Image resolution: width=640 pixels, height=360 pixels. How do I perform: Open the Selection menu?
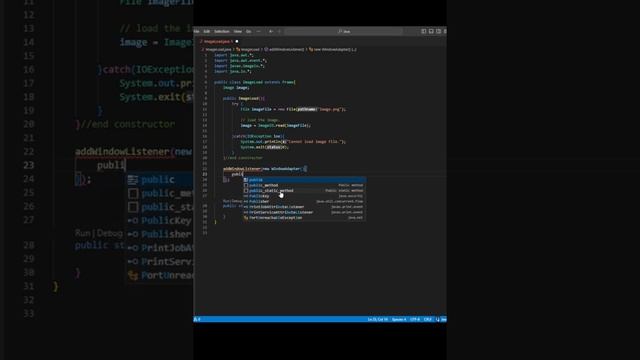(x=222, y=31)
